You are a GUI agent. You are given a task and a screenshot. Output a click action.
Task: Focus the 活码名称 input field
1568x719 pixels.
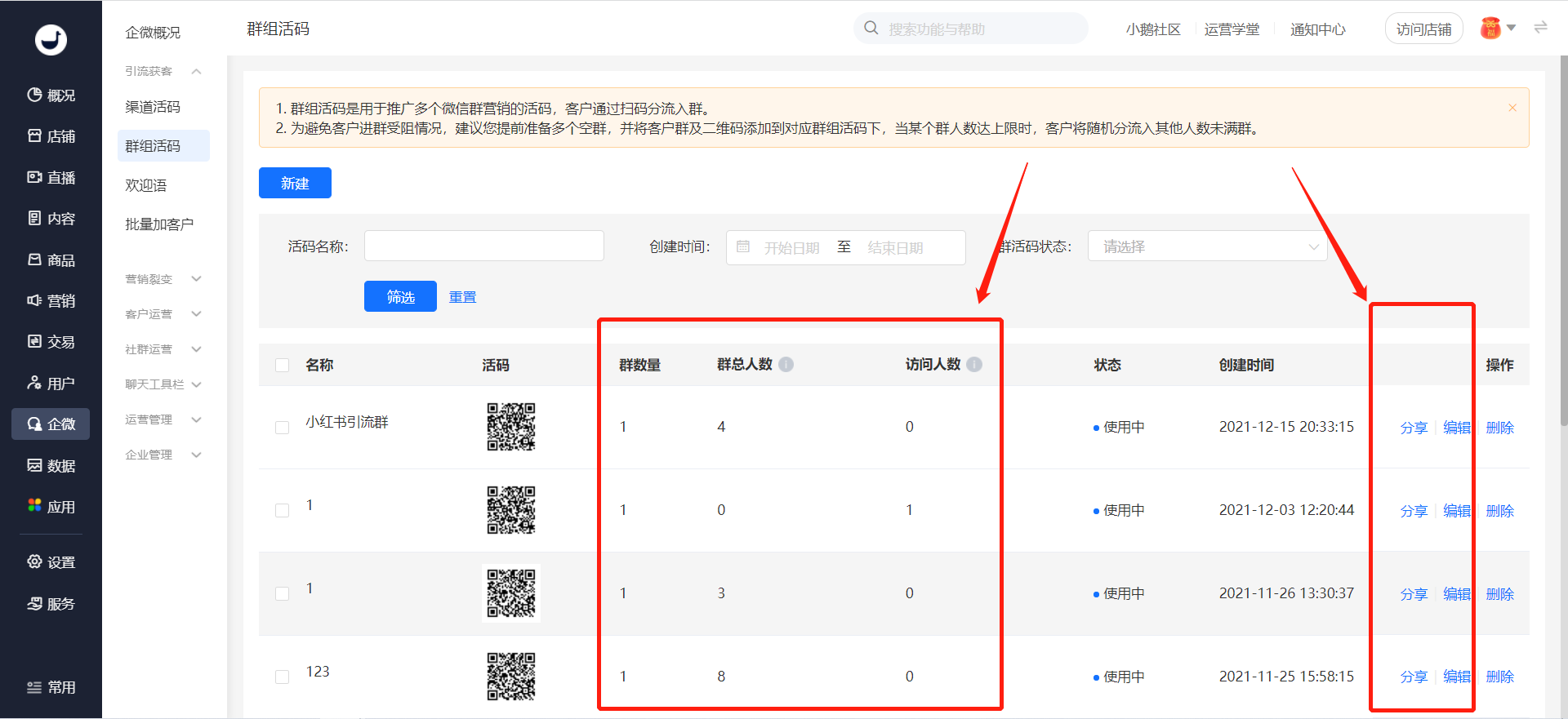(x=484, y=246)
